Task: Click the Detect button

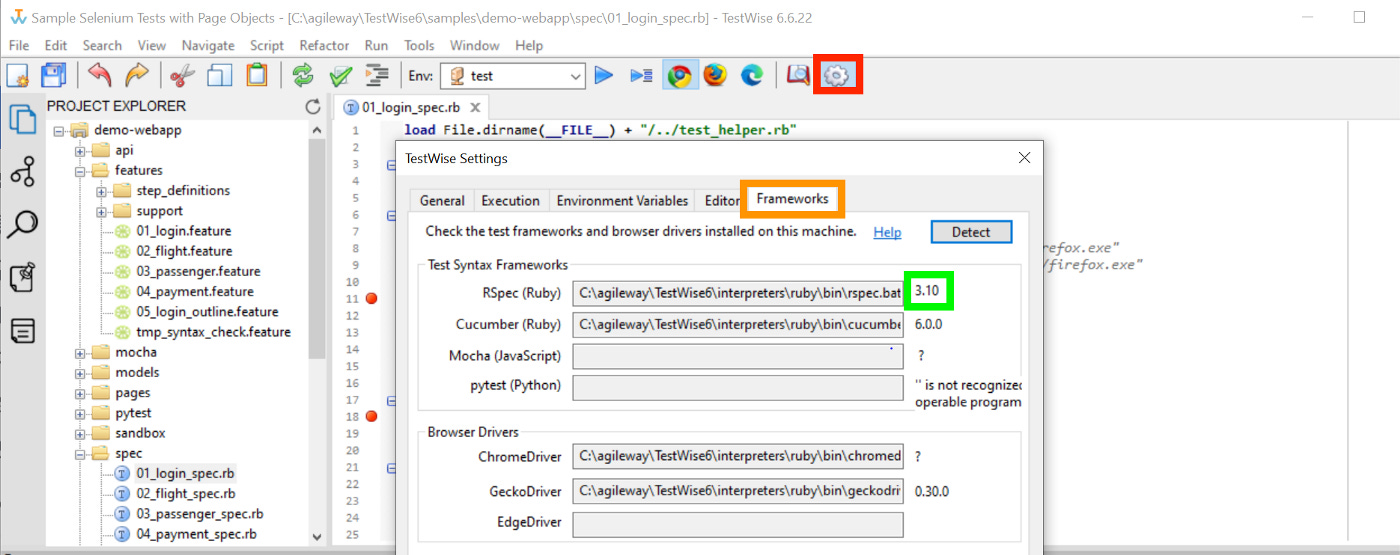Action: [971, 232]
